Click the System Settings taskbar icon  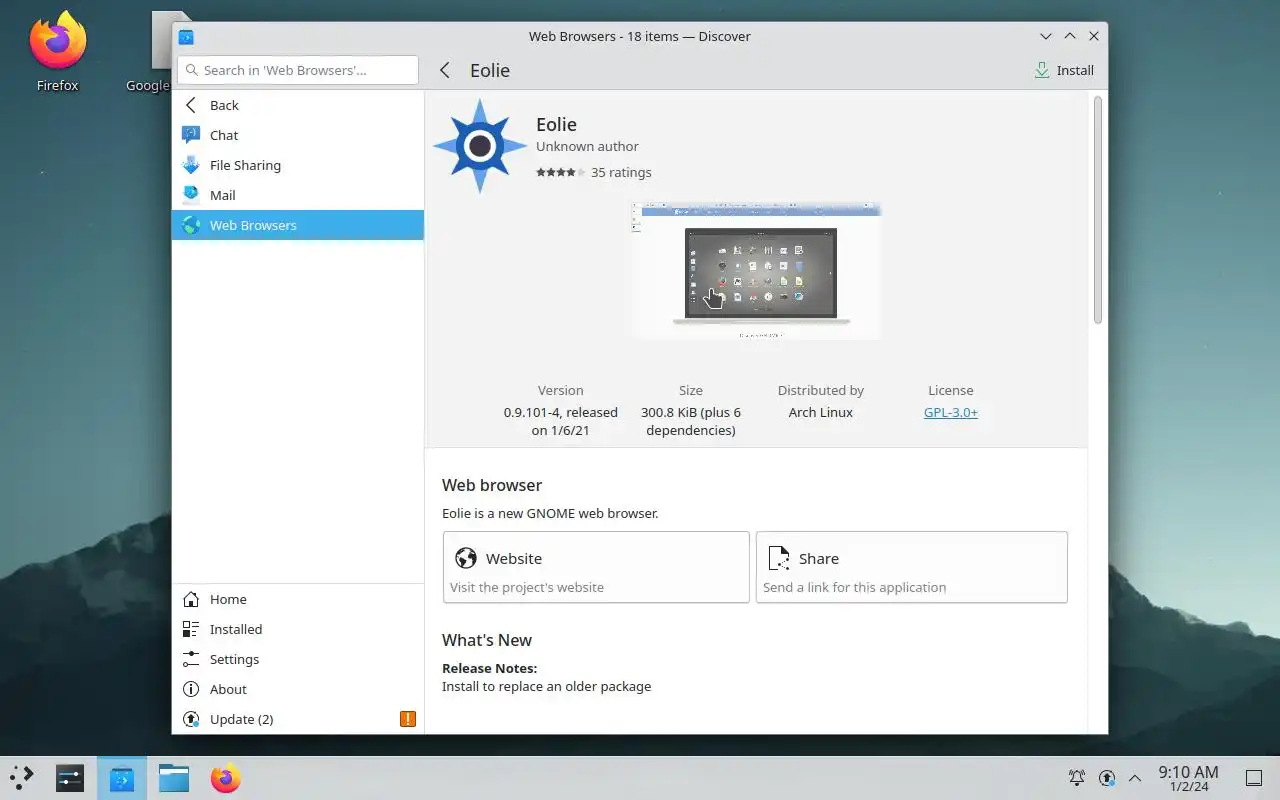pyautogui.click(x=70, y=778)
